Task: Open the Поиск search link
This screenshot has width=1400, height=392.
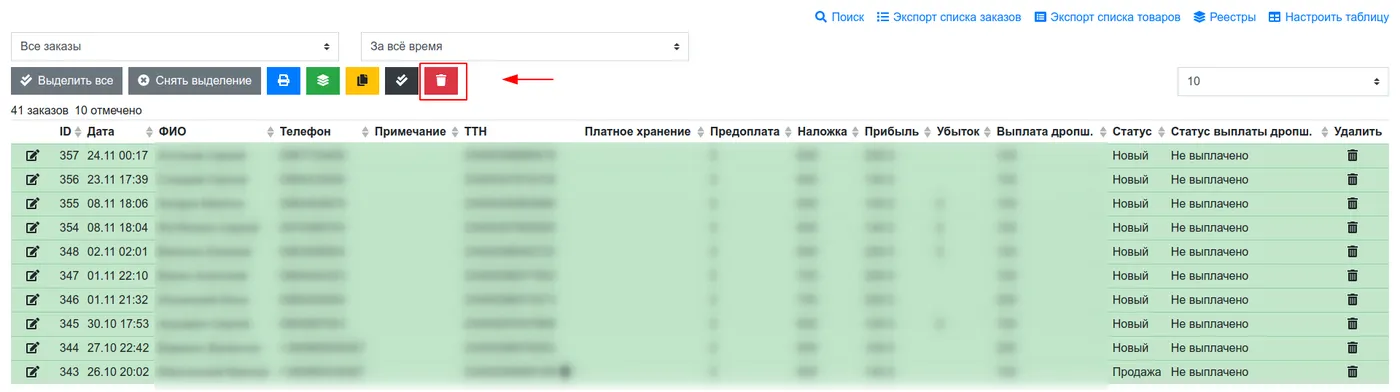Action: coord(840,17)
